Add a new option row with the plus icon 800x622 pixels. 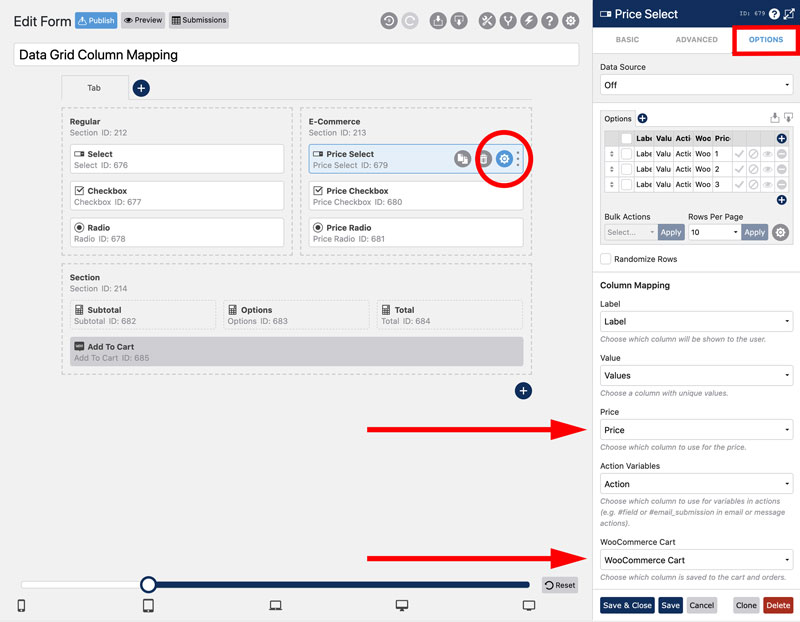click(x=782, y=199)
